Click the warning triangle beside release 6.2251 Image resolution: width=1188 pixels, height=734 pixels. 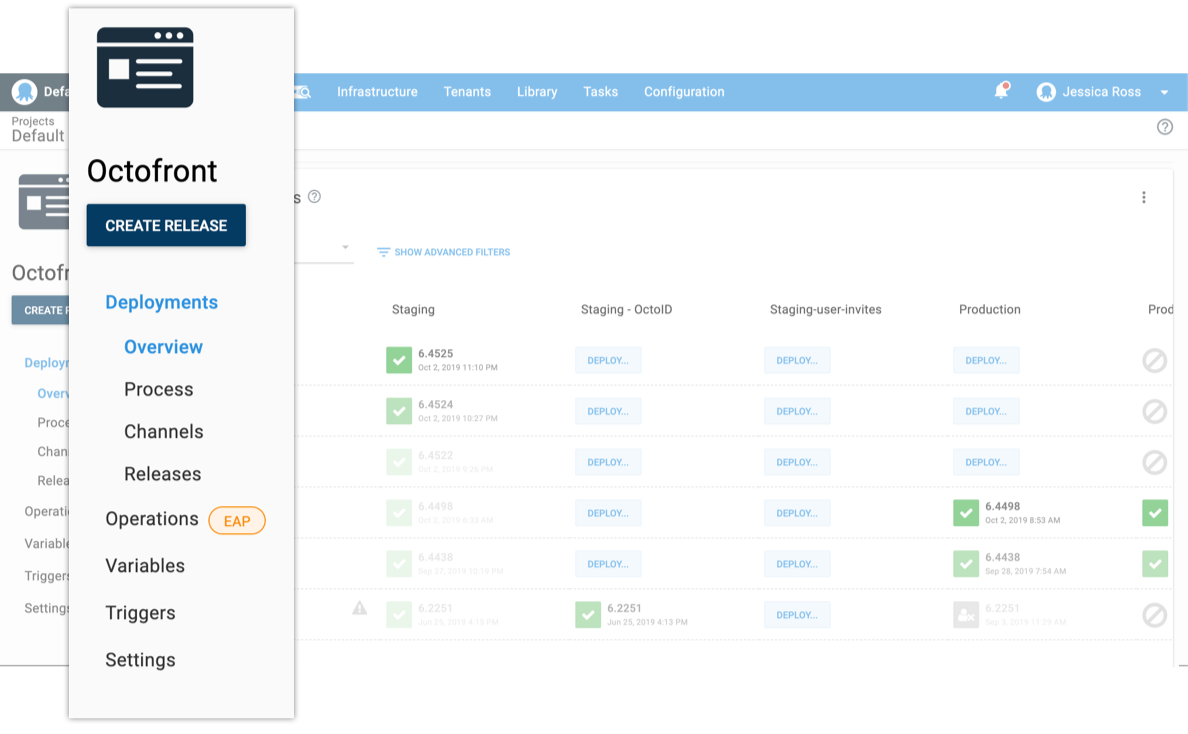(x=359, y=607)
